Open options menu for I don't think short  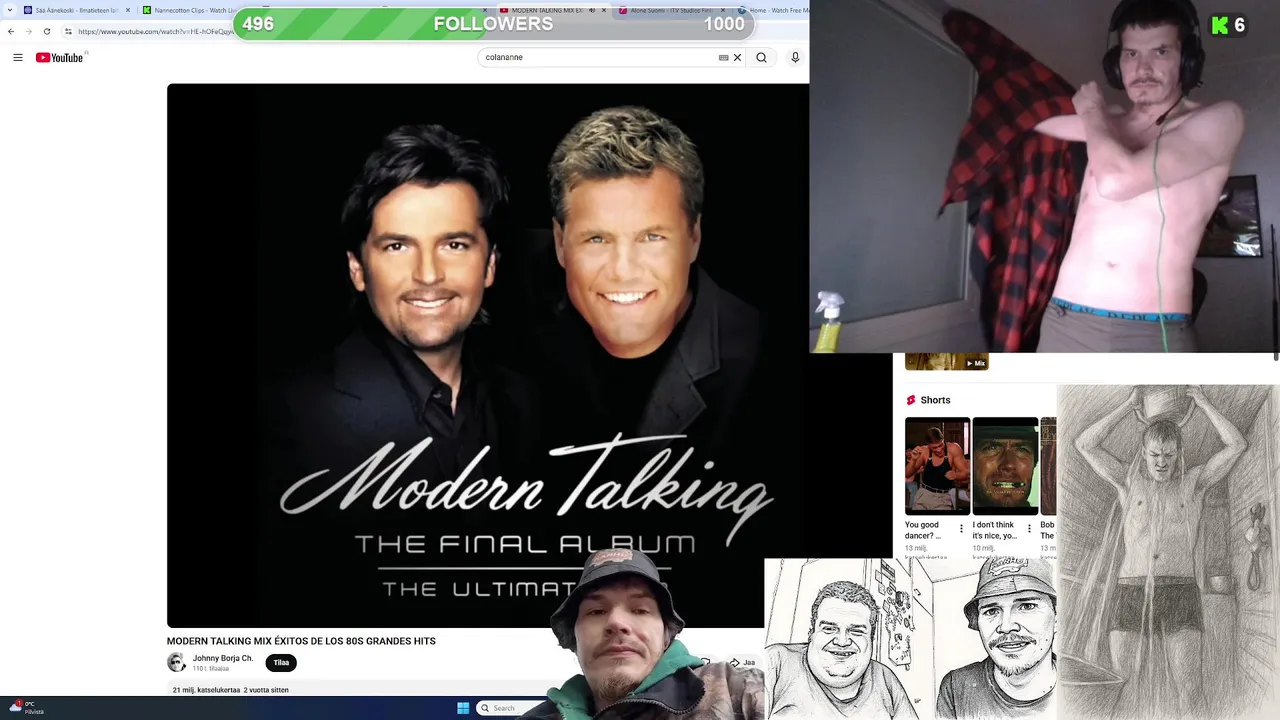click(1029, 528)
